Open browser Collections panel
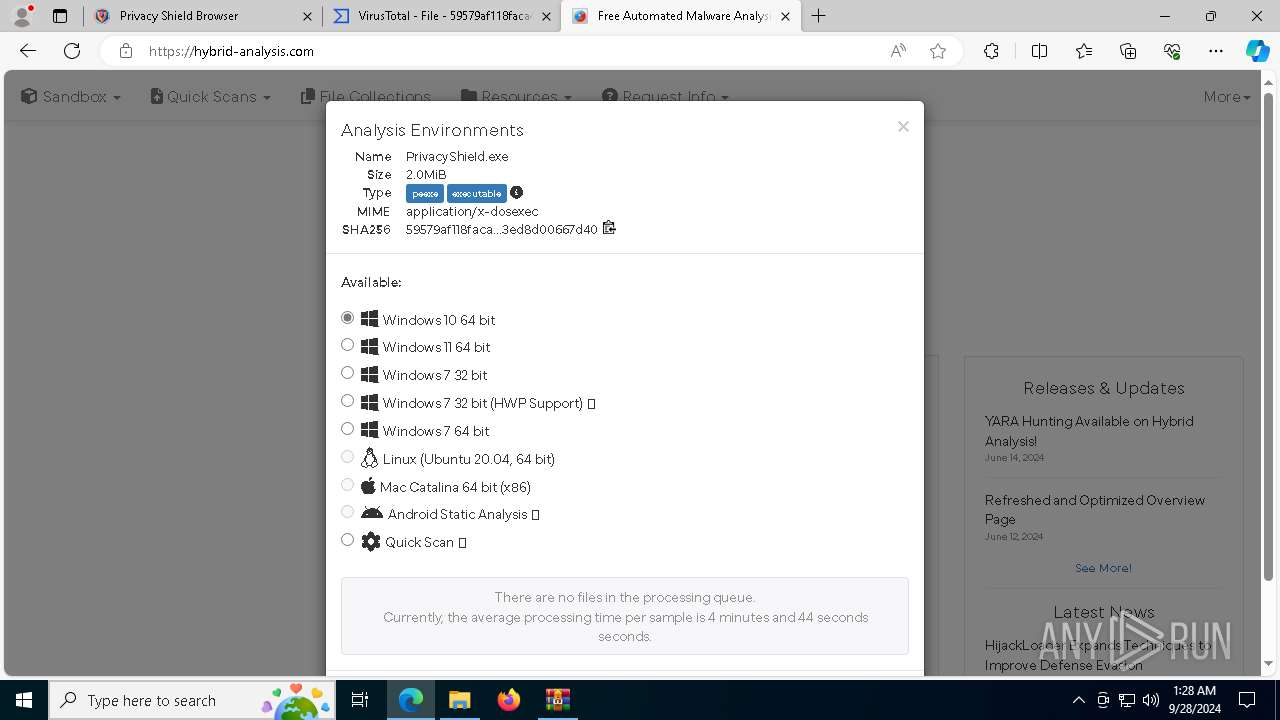The height and width of the screenshot is (720, 1280). click(x=1128, y=51)
